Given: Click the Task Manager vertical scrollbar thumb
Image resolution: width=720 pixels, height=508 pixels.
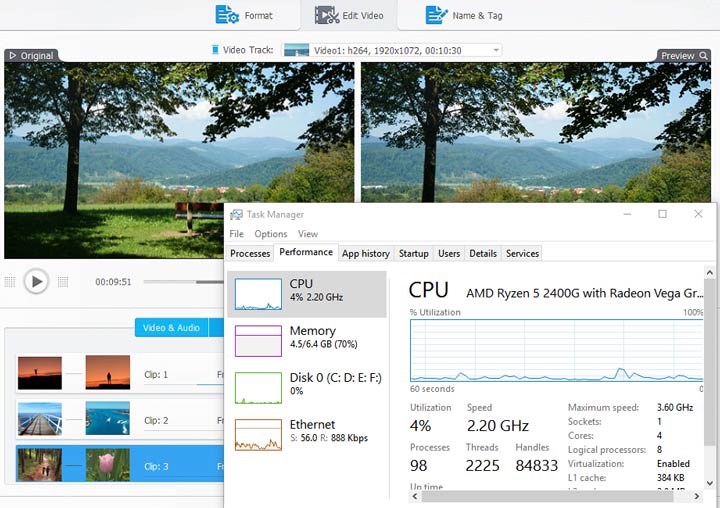Looking at the screenshot, I should pyautogui.click(x=709, y=361).
